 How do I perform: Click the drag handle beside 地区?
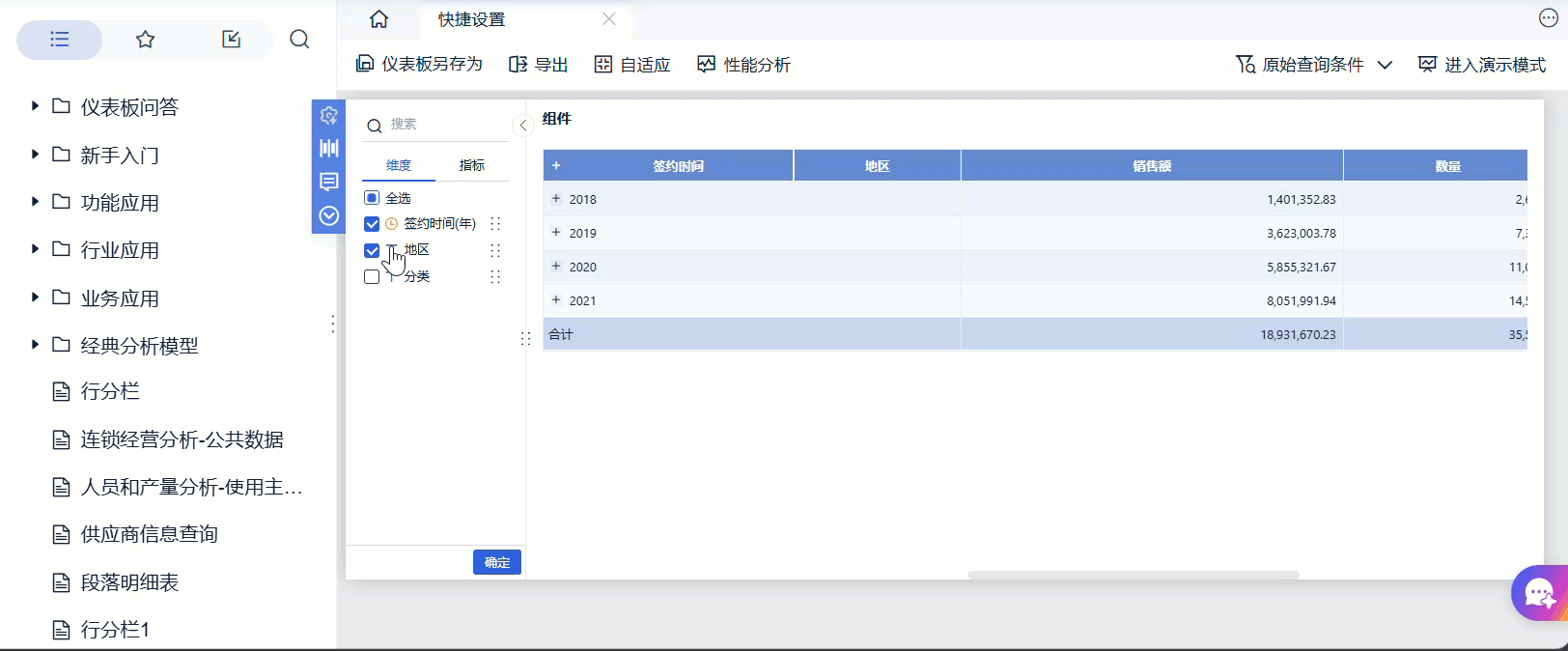pyautogui.click(x=495, y=250)
